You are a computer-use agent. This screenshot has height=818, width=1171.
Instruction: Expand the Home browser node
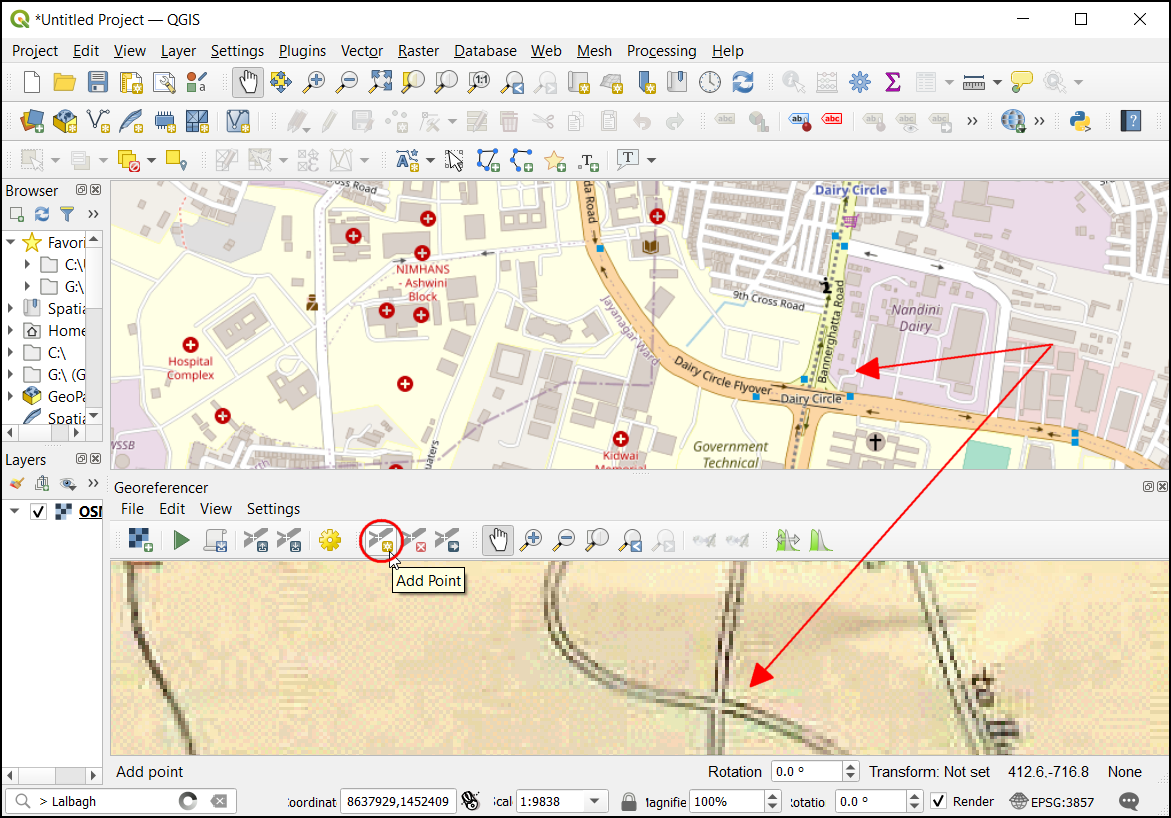(x=10, y=330)
